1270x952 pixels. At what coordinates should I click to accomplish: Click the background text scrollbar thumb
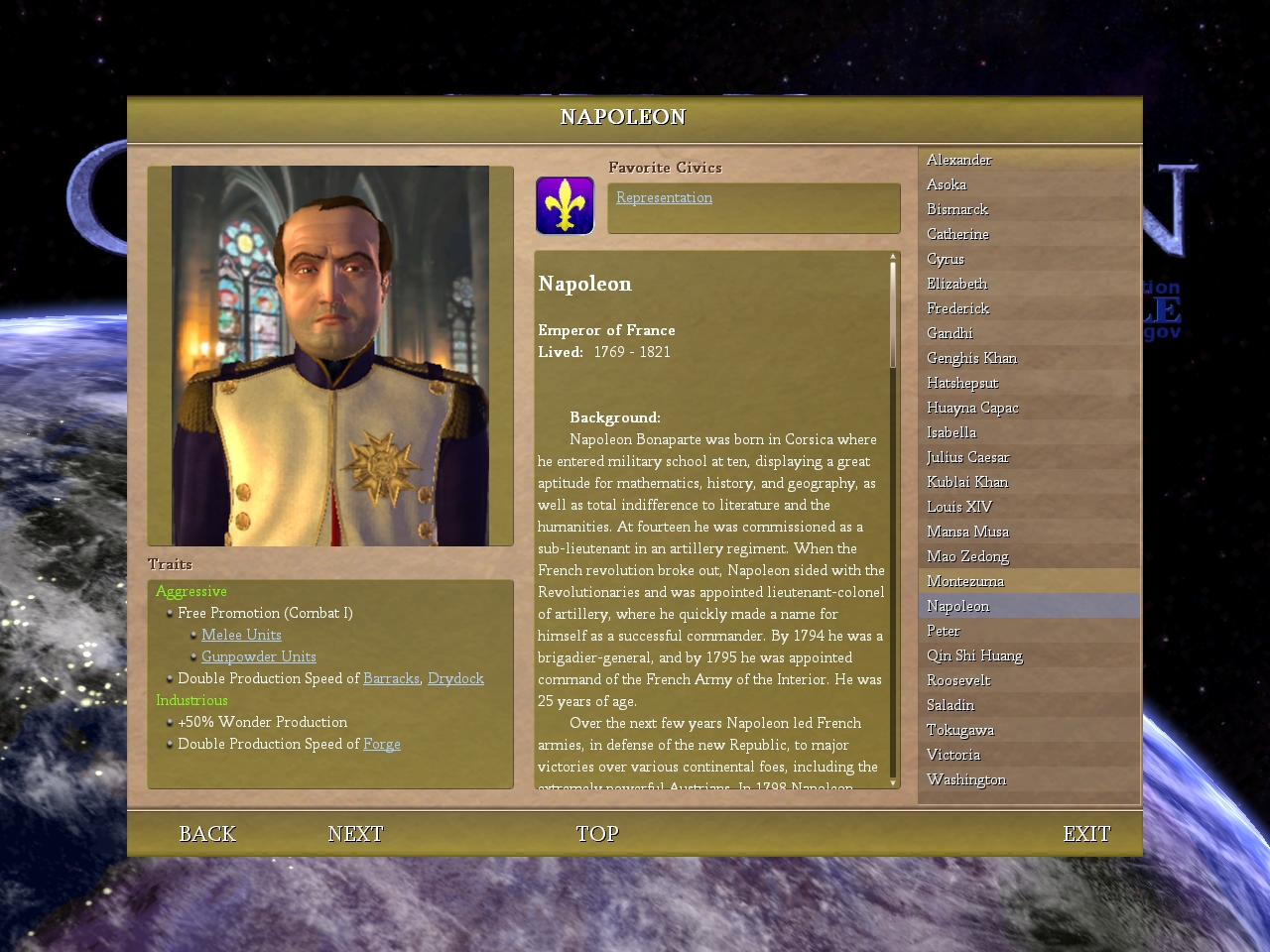tap(893, 315)
